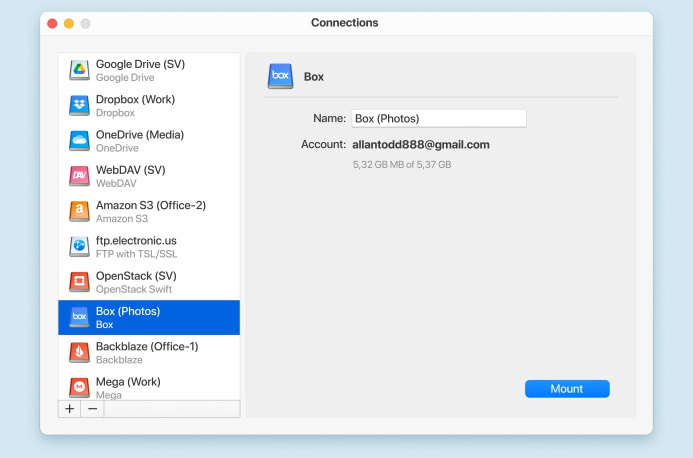
Task: Click the Backblaze flame icon
Action: 80,353
